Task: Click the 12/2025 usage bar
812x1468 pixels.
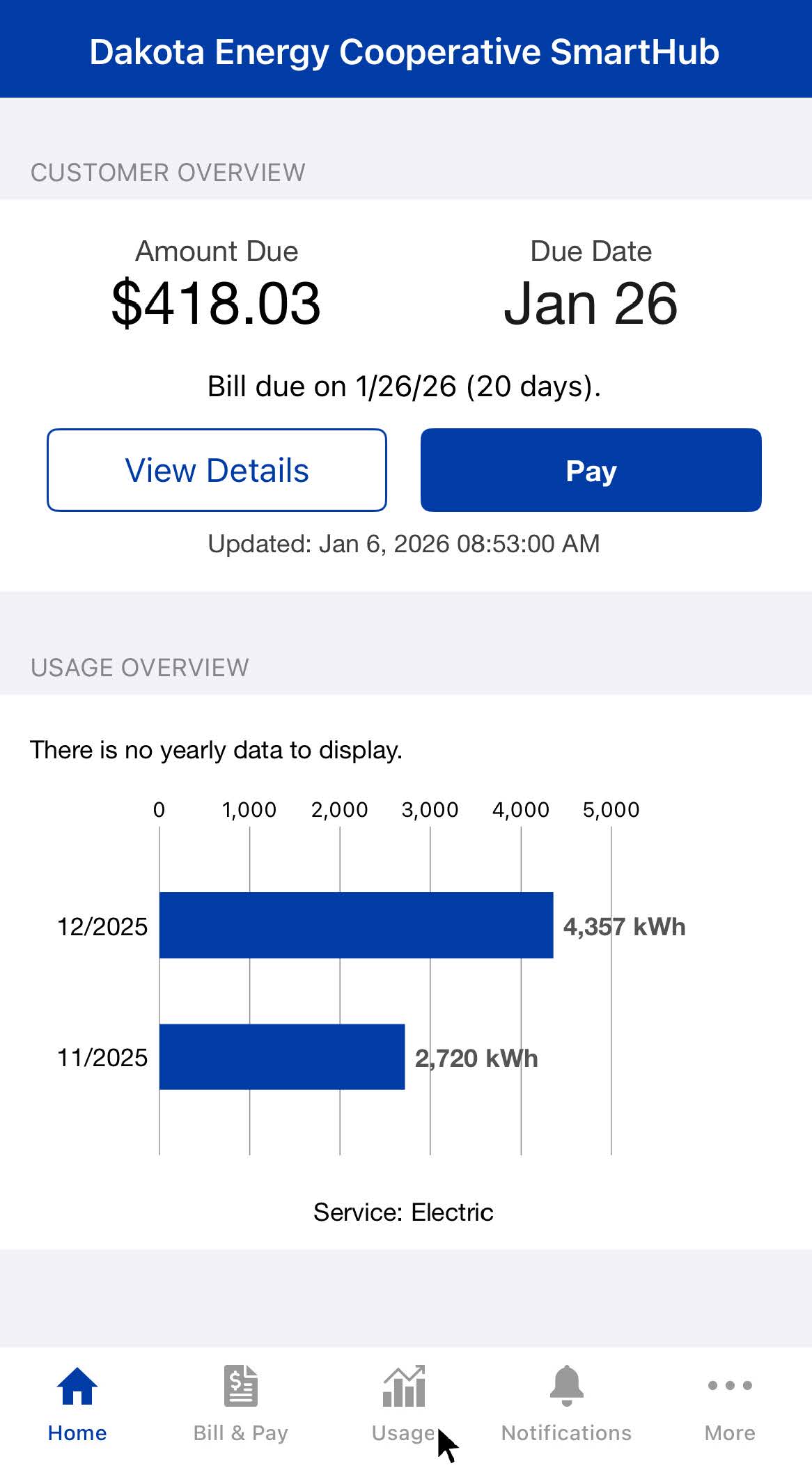Action: (356, 925)
